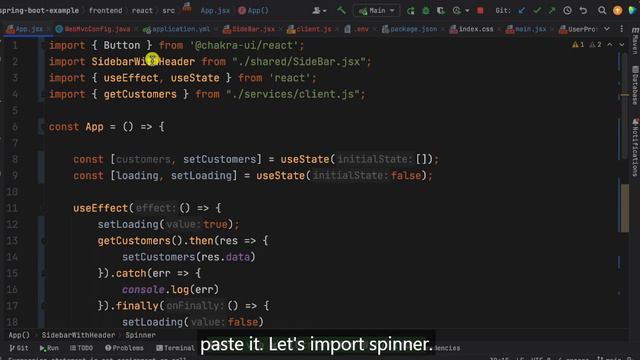The height and width of the screenshot is (360, 640).
Task: Open the Maven tool window
Action: click(x=635, y=41)
